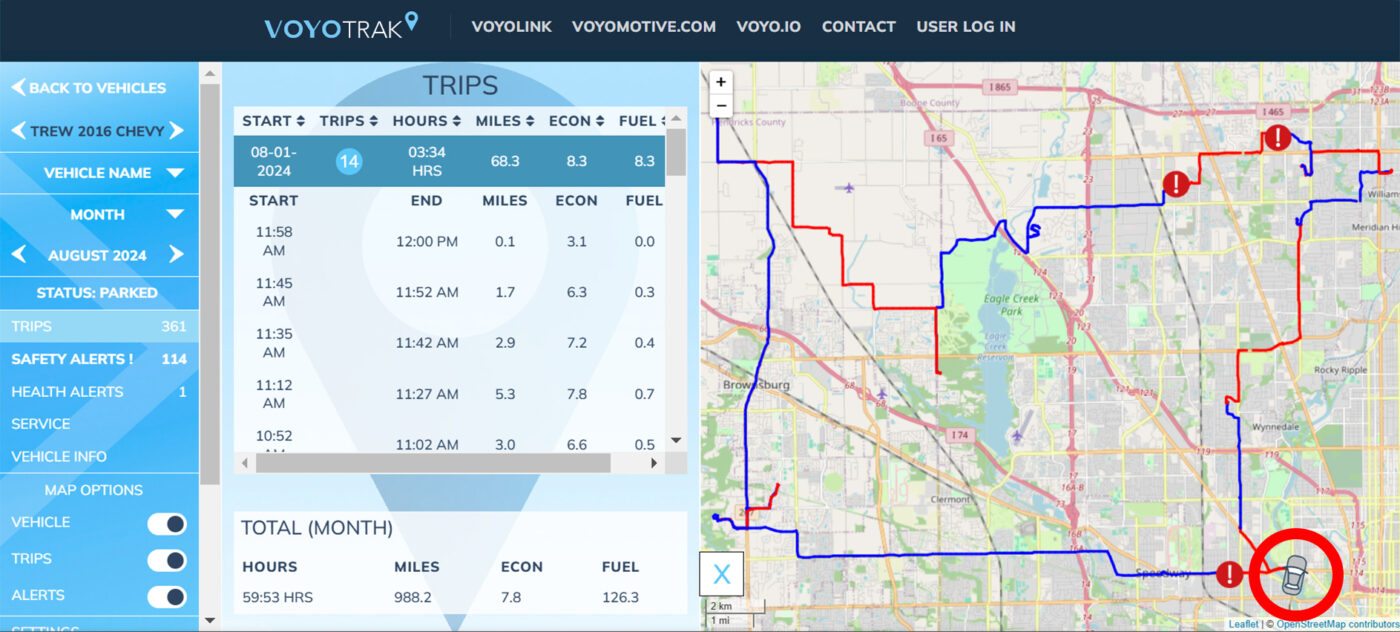Click the topmost alert marker near I-465
The width and height of the screenshot is (1400, 632).
tap(1277, 138)
